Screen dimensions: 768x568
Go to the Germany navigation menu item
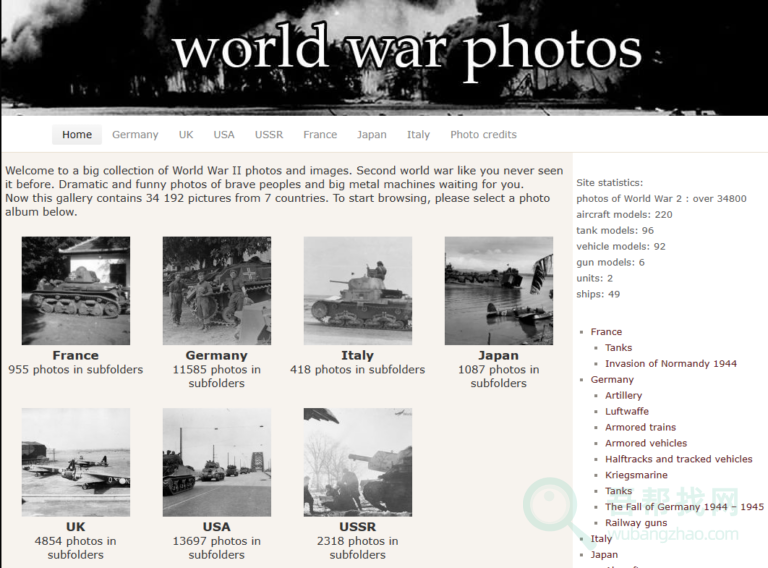click(x=135, y=135)
